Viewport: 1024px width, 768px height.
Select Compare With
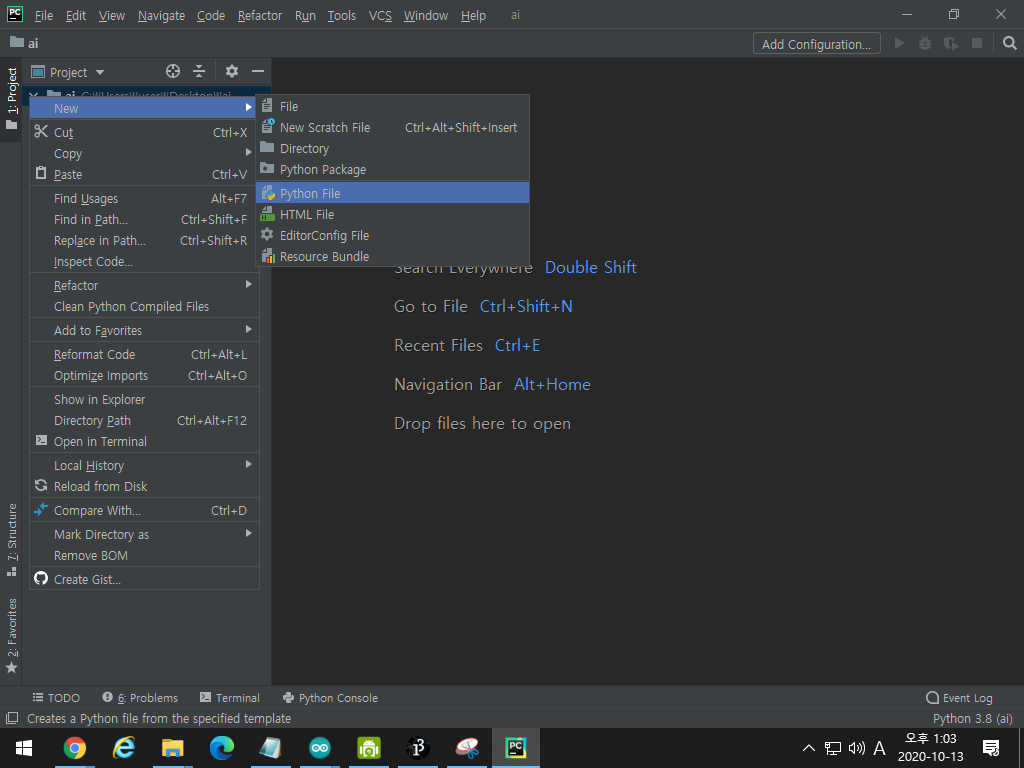[x=144, y=511]
